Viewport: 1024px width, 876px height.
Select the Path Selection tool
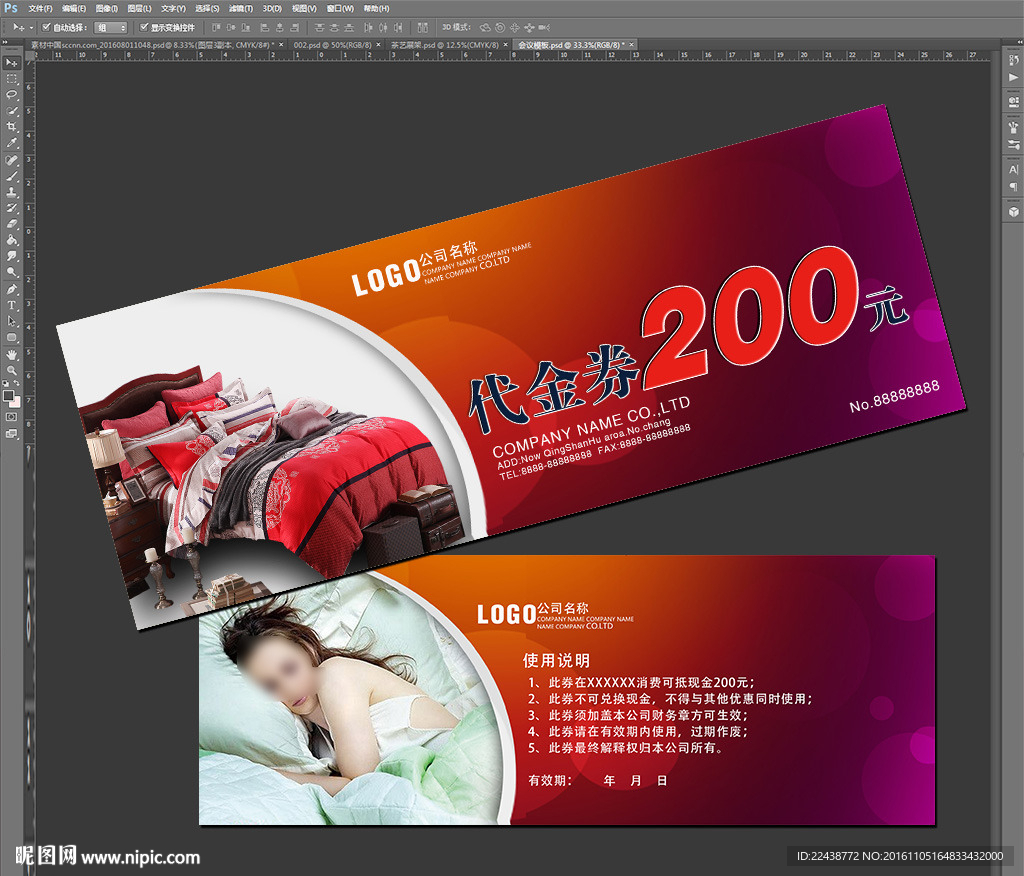coord(11,321)
